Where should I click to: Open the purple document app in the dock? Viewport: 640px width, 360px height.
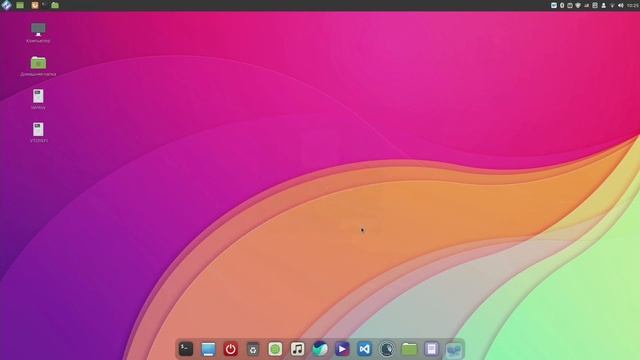point(431,349)
